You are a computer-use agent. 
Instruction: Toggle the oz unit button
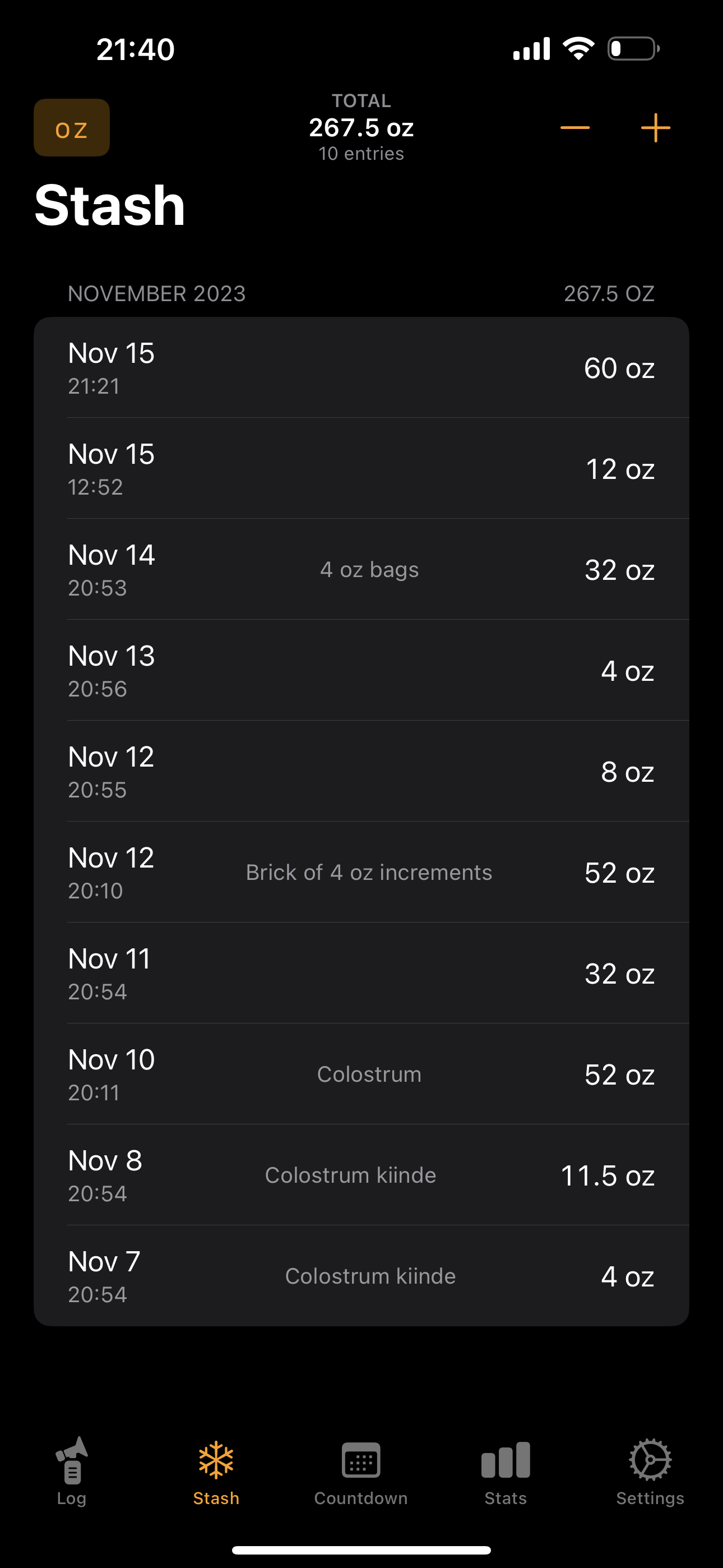(72, 128)
